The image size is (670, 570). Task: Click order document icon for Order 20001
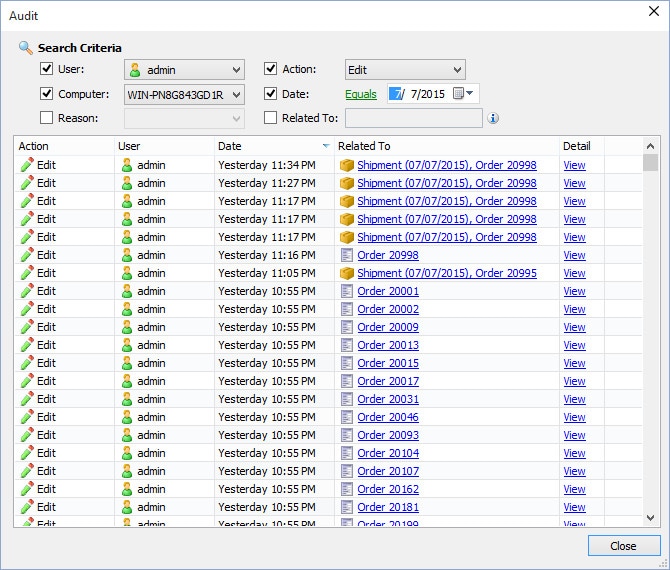point(347,291)
